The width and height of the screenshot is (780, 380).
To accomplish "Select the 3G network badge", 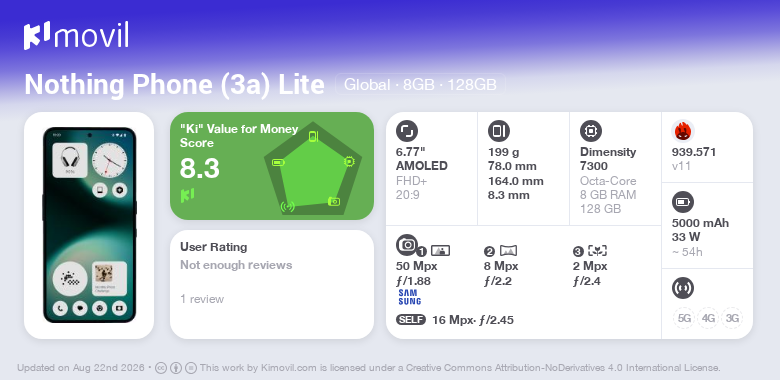I will [732, 318].
